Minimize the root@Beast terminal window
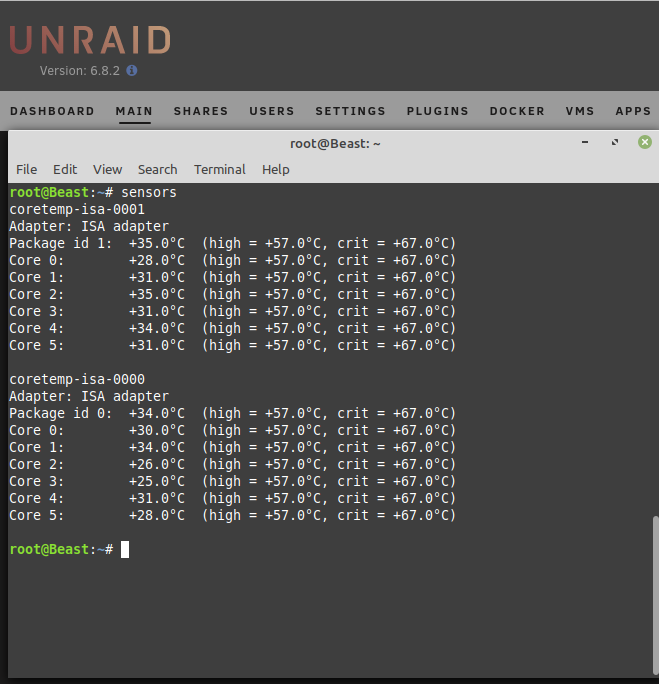The height and width of the screenshot is (684, 659). 585,142
